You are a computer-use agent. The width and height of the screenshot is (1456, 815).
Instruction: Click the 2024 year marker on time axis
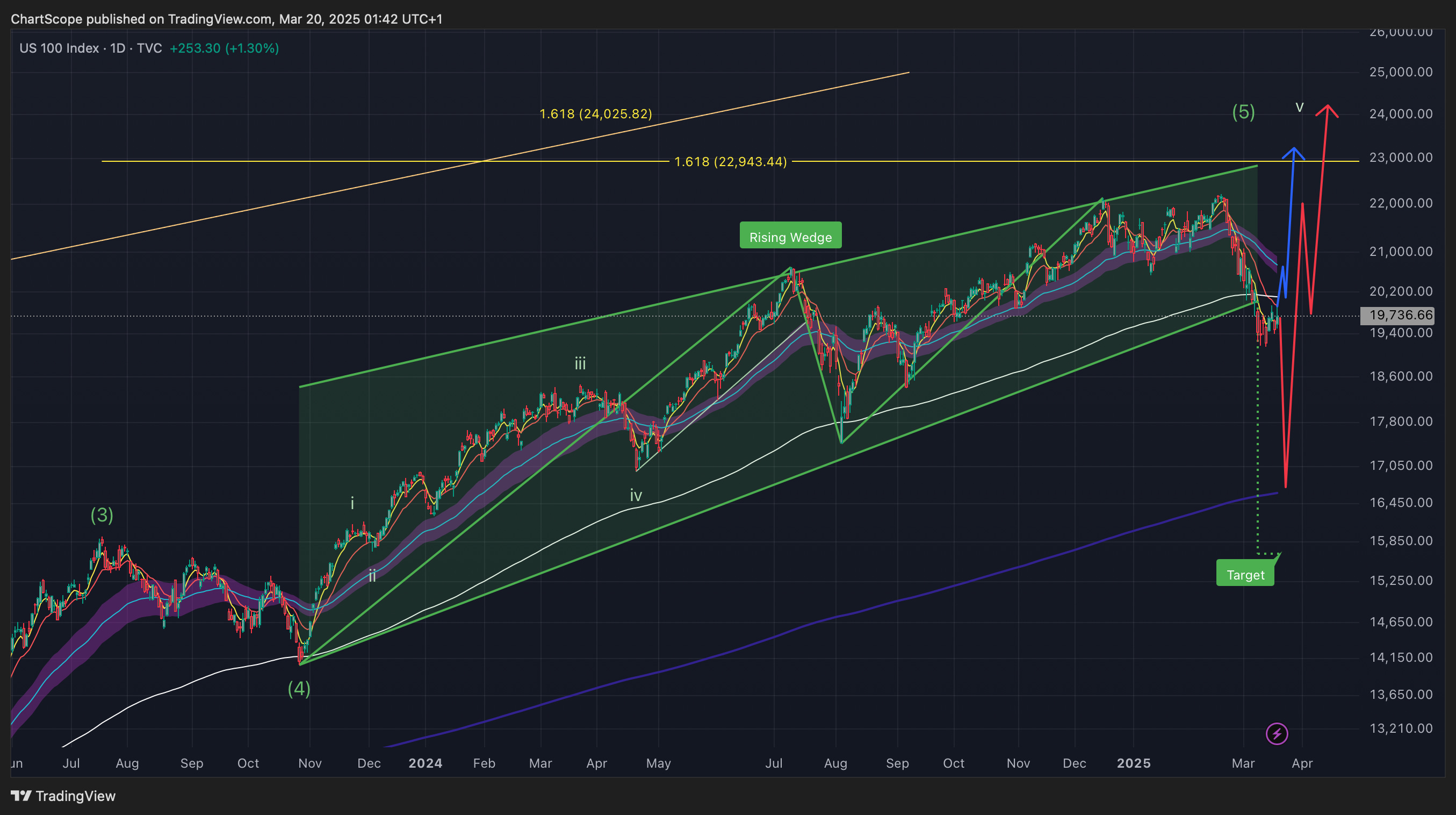point(425,763)
